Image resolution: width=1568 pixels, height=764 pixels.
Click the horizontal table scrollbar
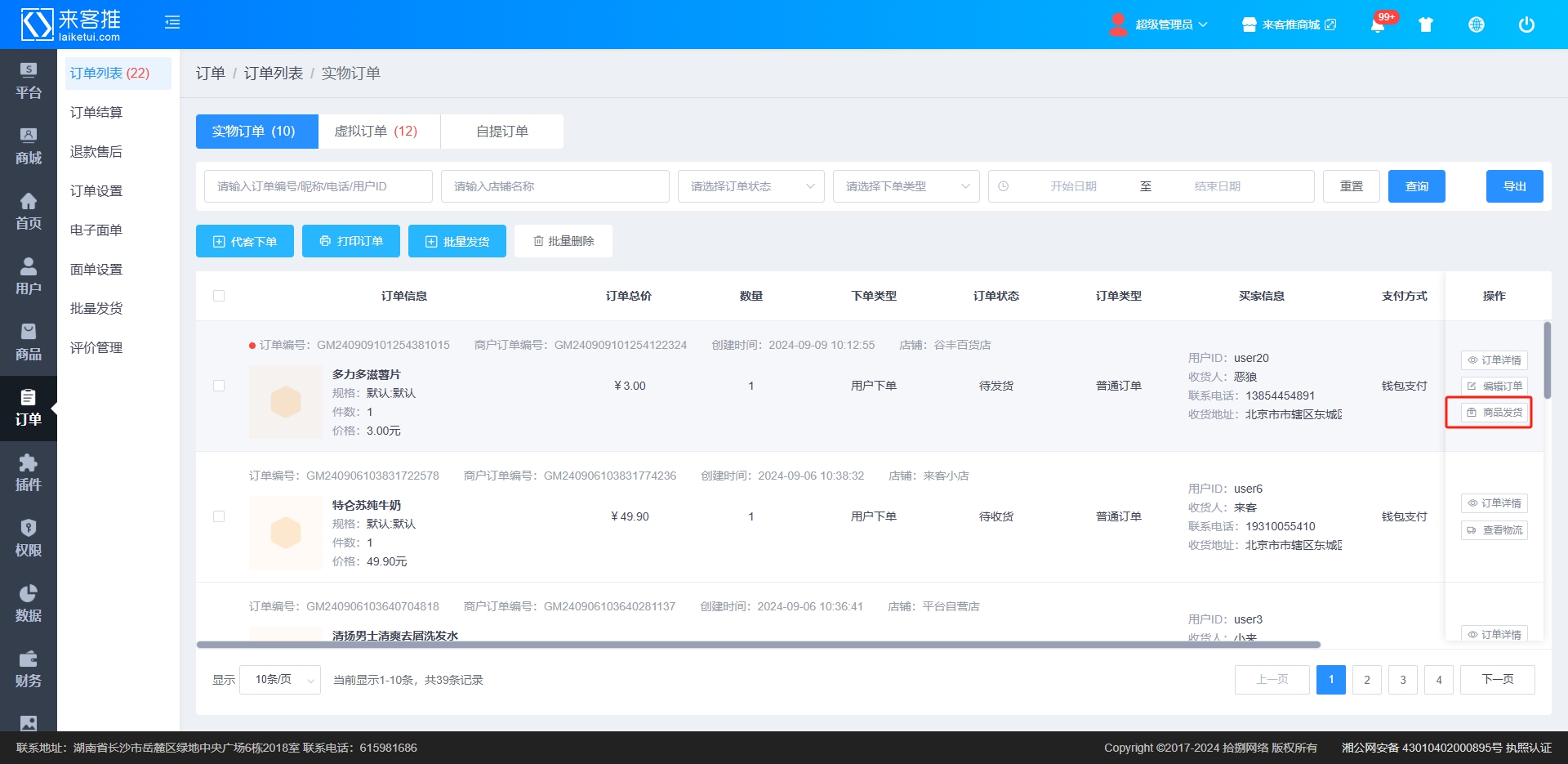[758, 645]
